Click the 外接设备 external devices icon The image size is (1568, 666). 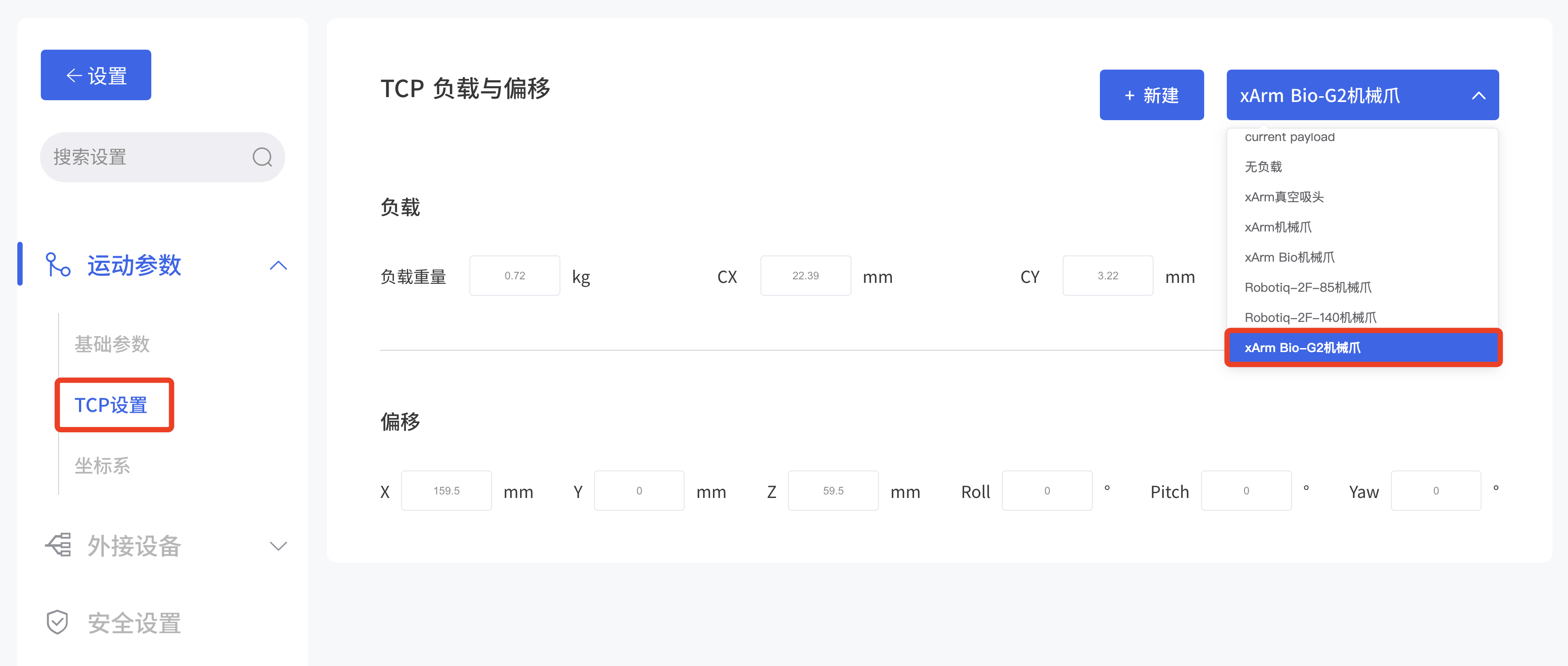pos(58,545)
